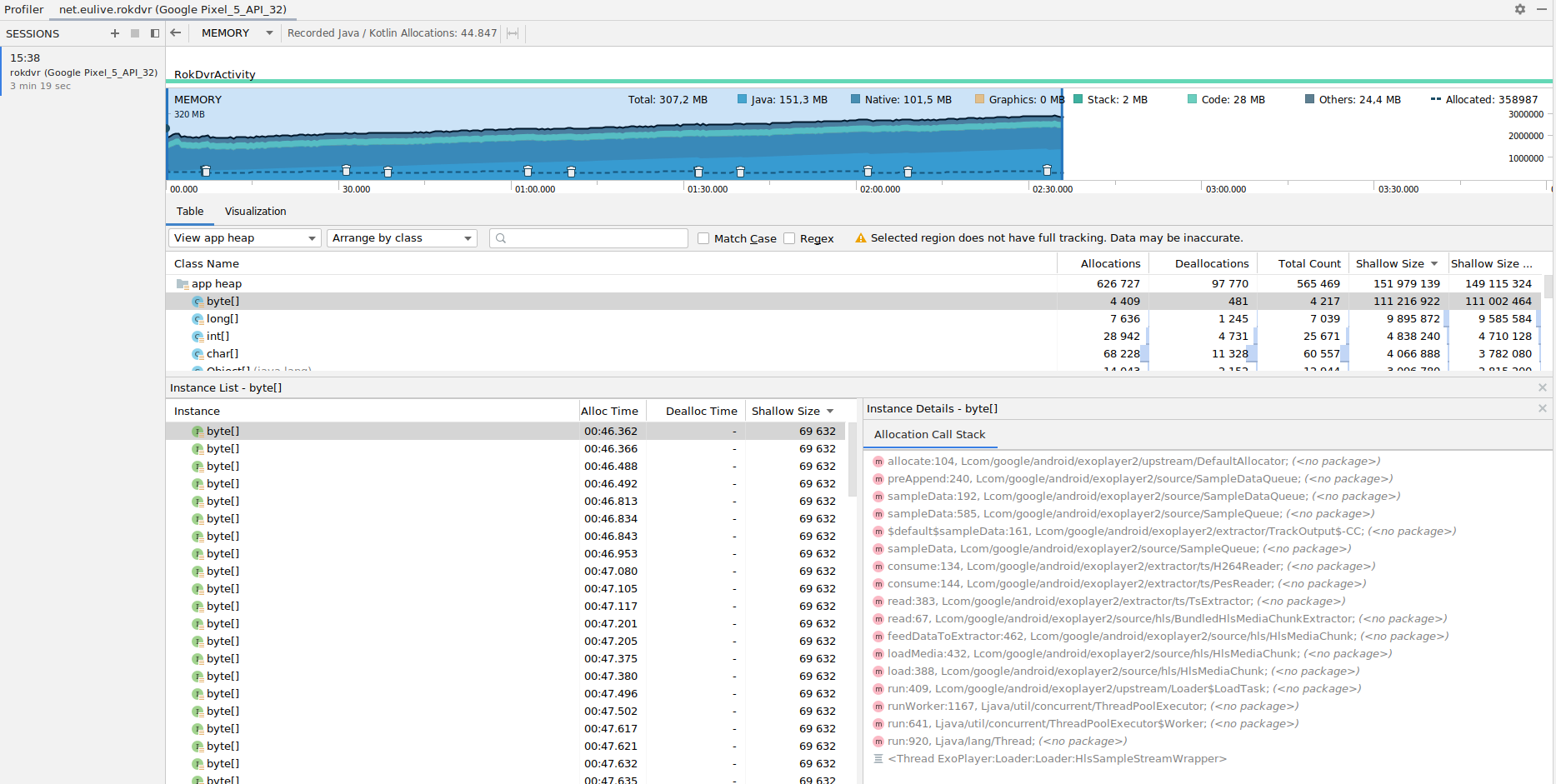
Task: Click the char[] class icon in class table
Action: coord(198,354)
